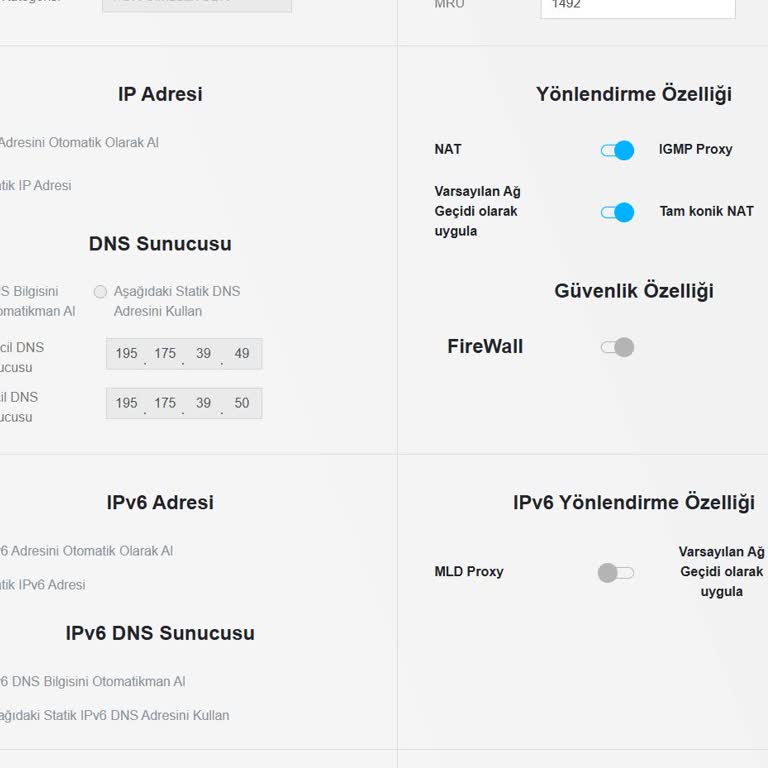Click first octet of secondary DNS address
The width and height of the screenshot is (768, 768).
(126, 403)
